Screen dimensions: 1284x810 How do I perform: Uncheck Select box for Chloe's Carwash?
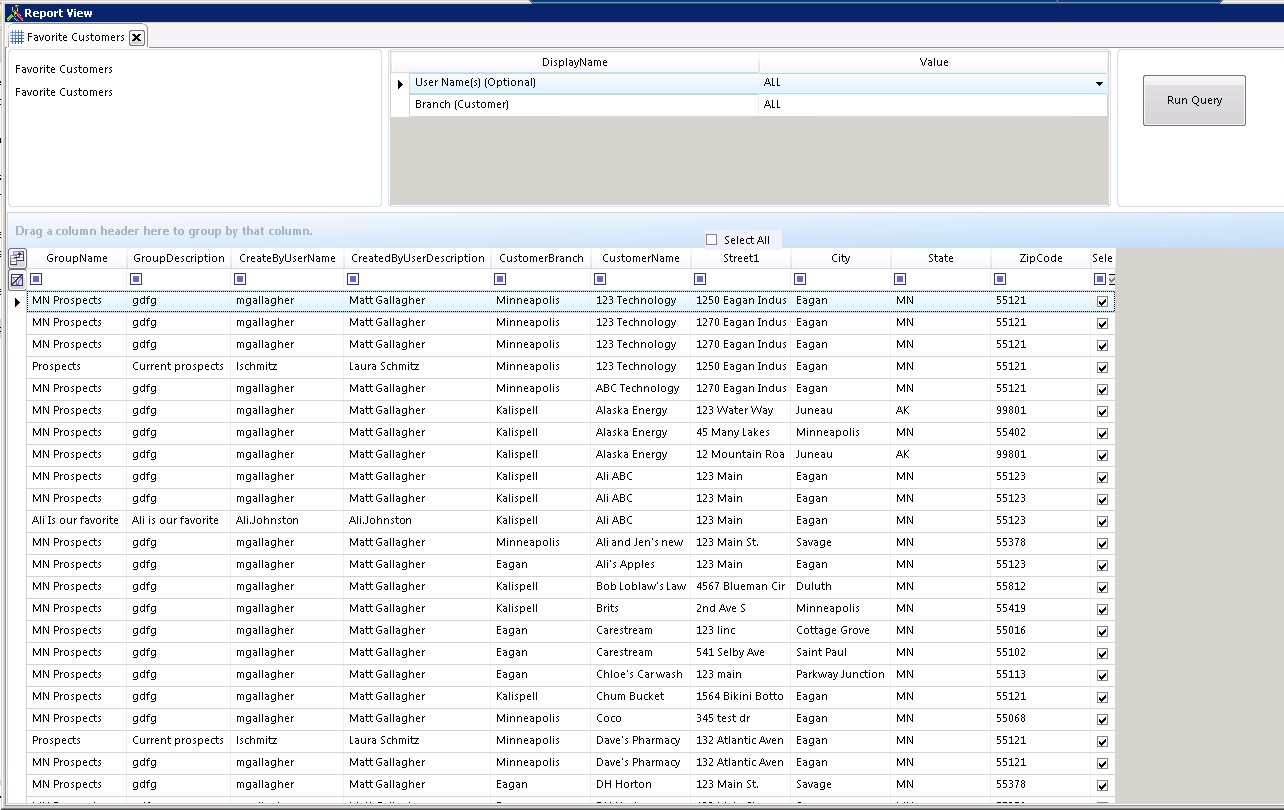pyautogui.click(x=1102, y=675)
